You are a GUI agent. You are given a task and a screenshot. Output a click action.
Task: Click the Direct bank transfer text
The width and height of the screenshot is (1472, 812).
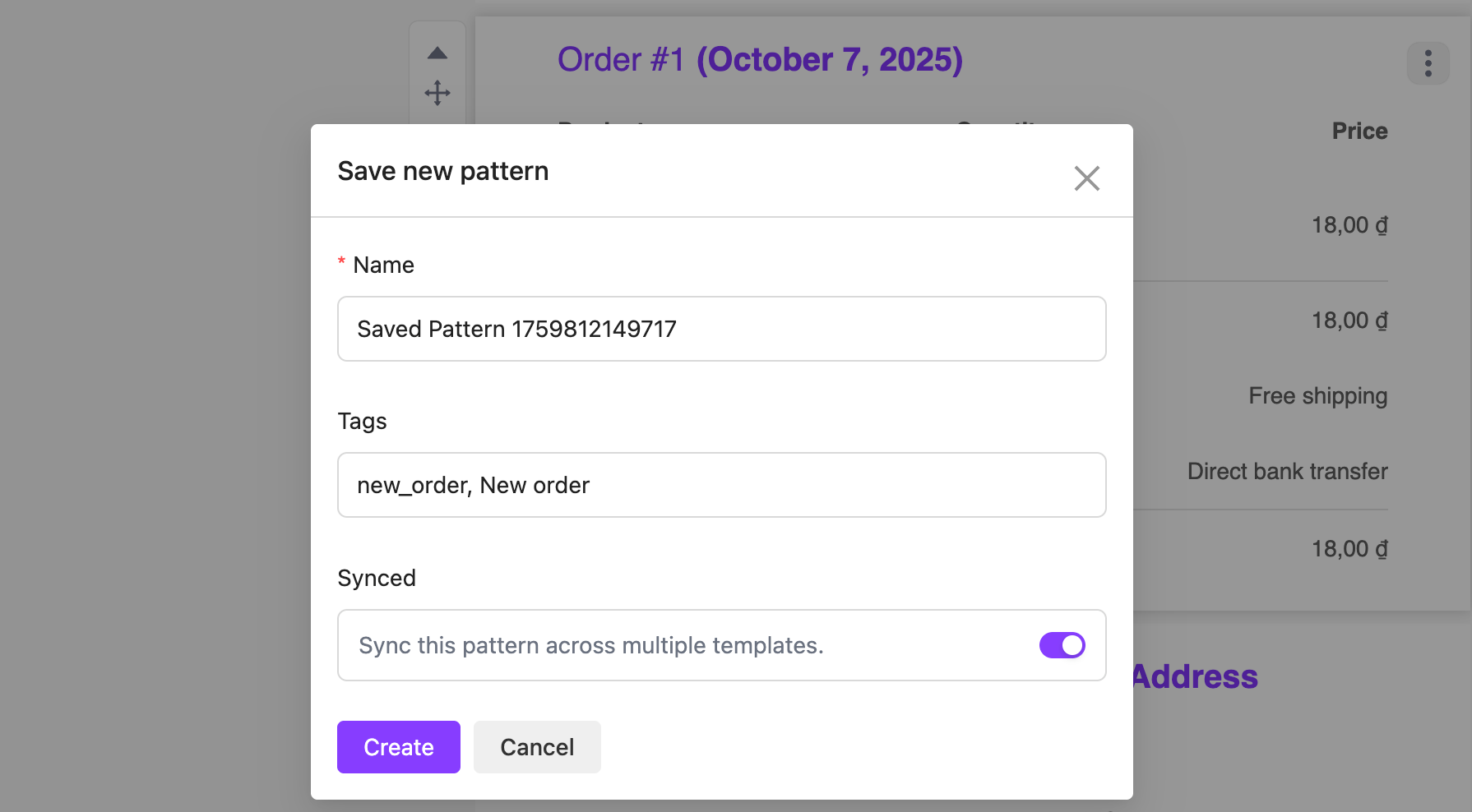[1287, 472]
